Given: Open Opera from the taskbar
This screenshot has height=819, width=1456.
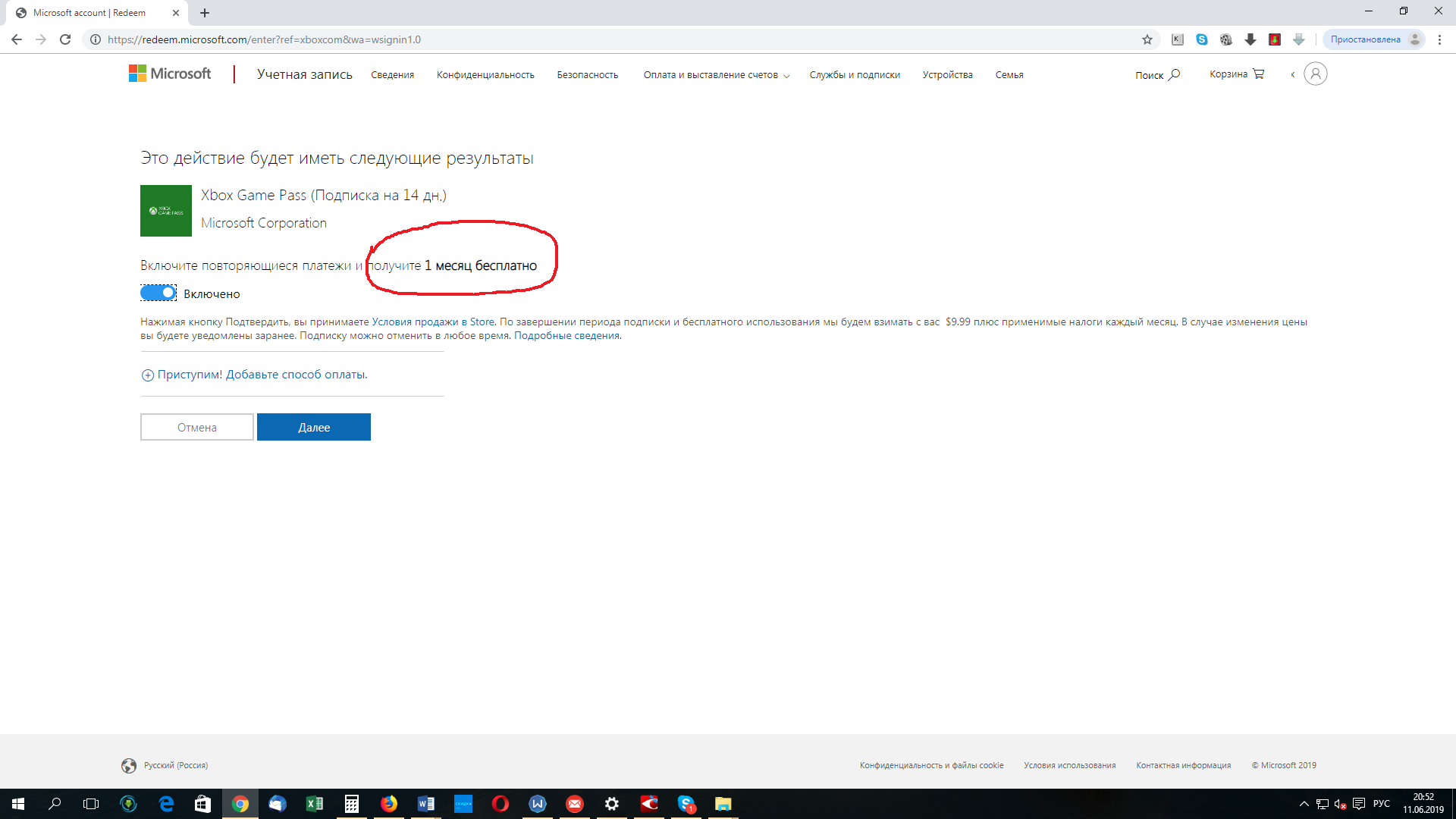Looking at the screenshot, I should coord(500,804).
